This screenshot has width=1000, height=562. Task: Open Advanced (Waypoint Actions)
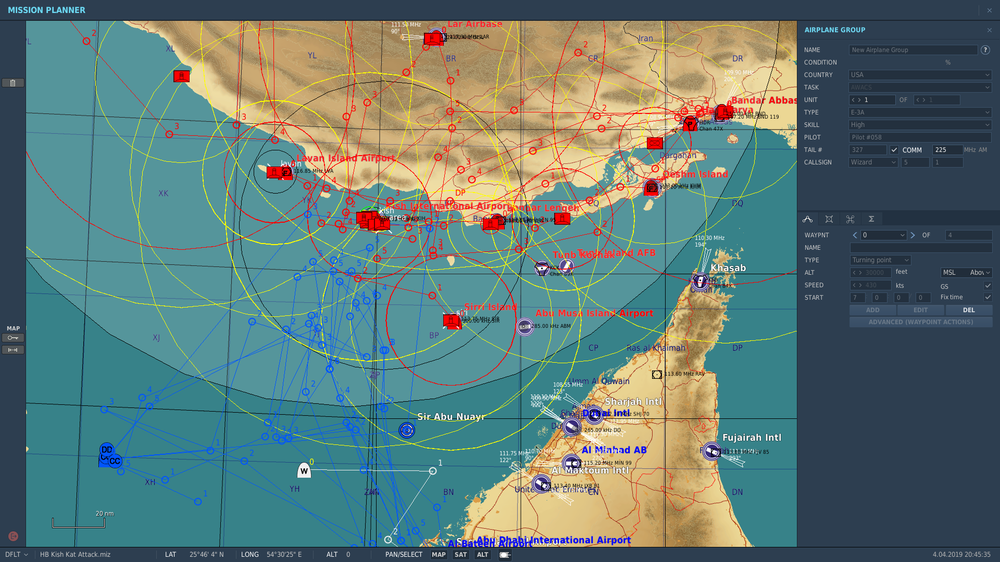(920, 322)
